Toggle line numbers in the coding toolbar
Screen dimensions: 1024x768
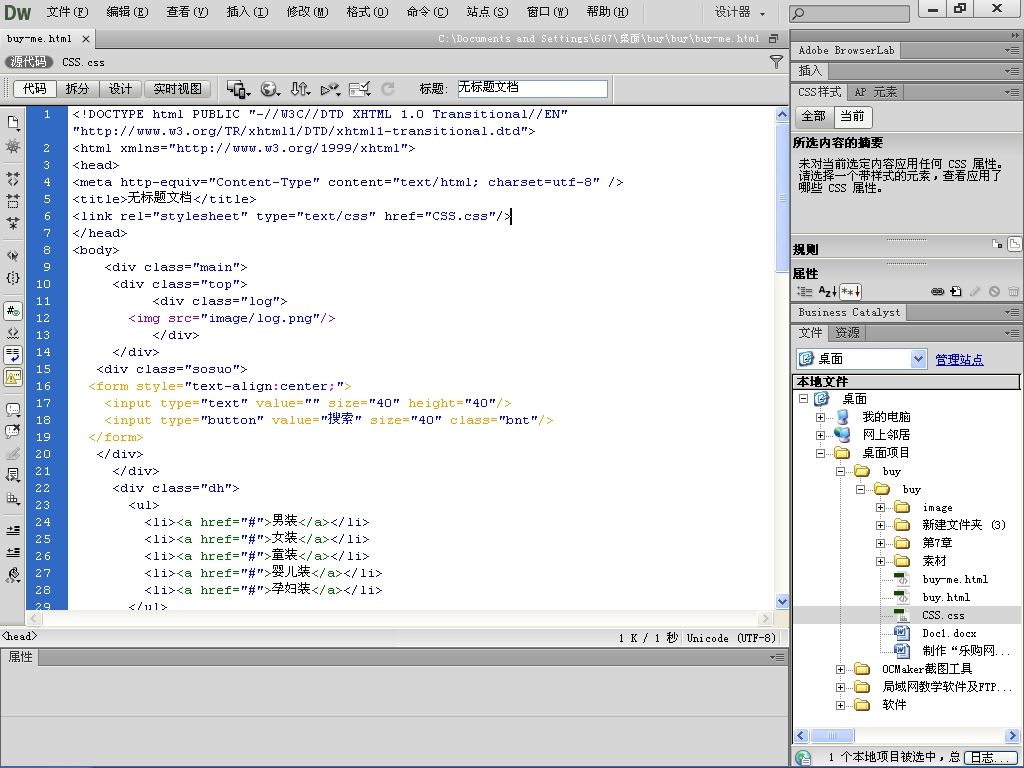13,311
